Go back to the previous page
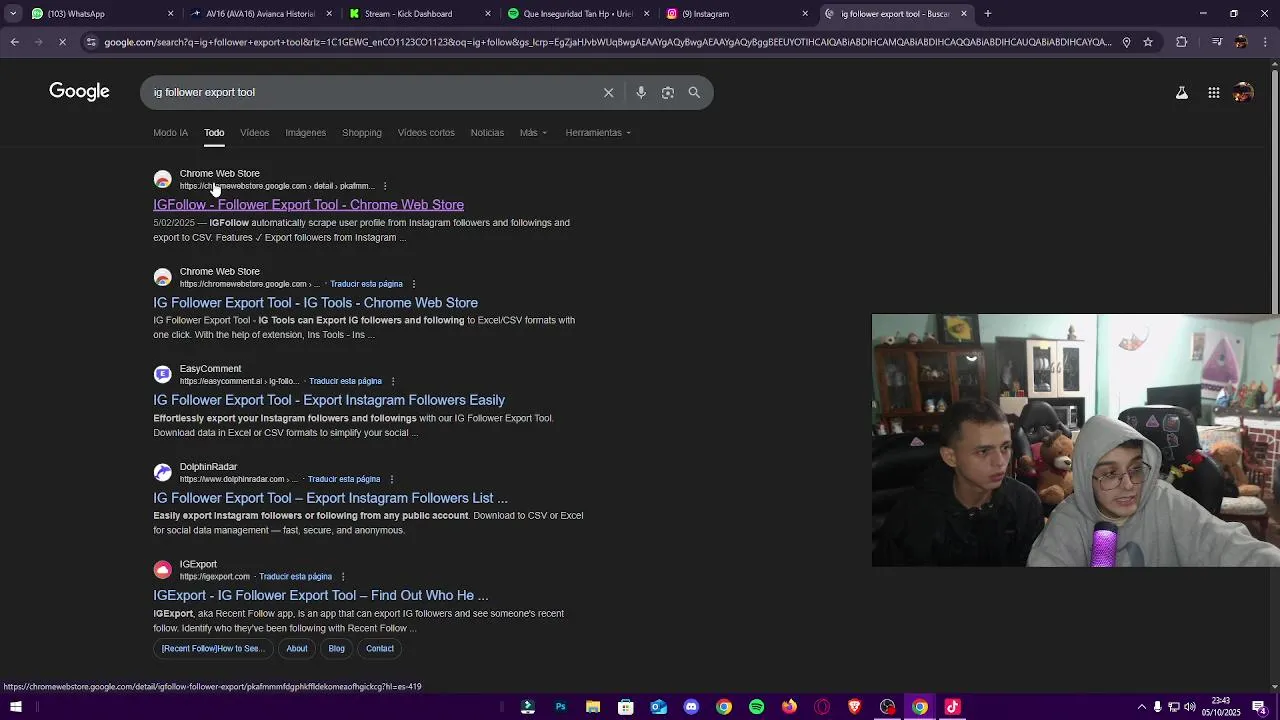1280x720 pixels. tap(14, 42)
